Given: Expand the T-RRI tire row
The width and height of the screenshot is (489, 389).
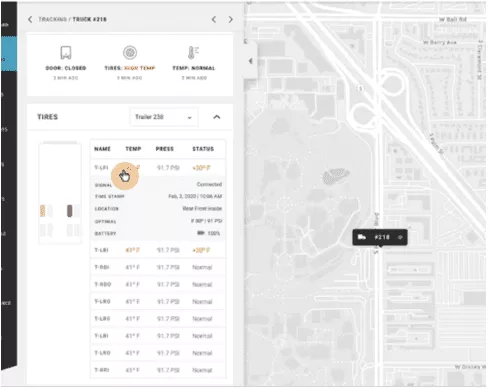Looking at the screenshot, I should point(158,370).
